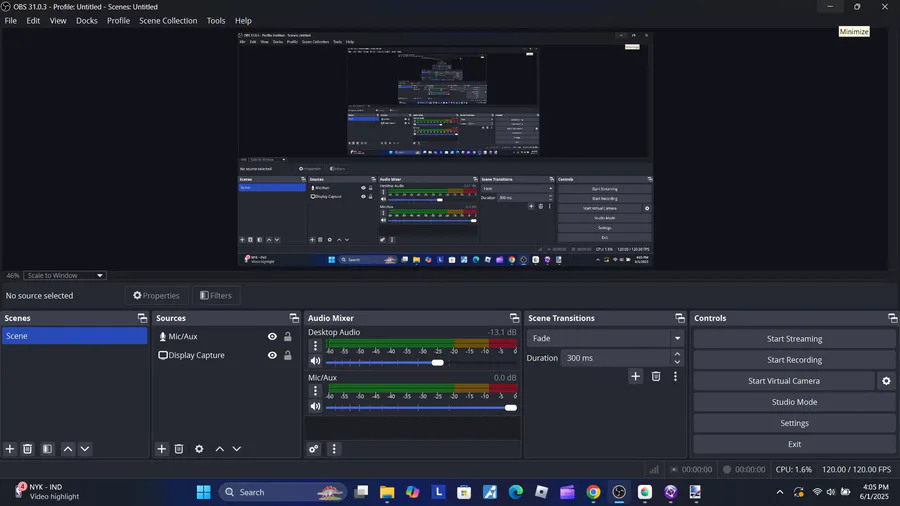Viewport: 900px width, 506px height.
Task: Add a new scene with plus icon
Action: pyautogui.click(x=10, y=449)
